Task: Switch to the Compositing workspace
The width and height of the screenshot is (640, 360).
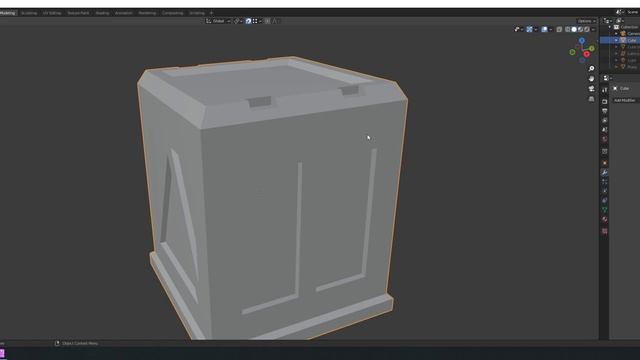Action: 172,13
